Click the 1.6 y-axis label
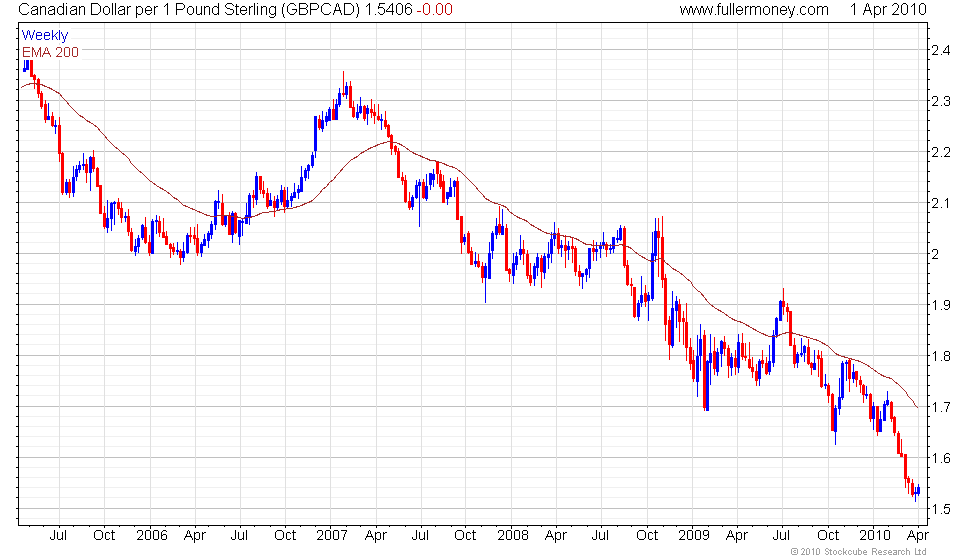Viewport: 980px width, 560px height. point(941,458)
